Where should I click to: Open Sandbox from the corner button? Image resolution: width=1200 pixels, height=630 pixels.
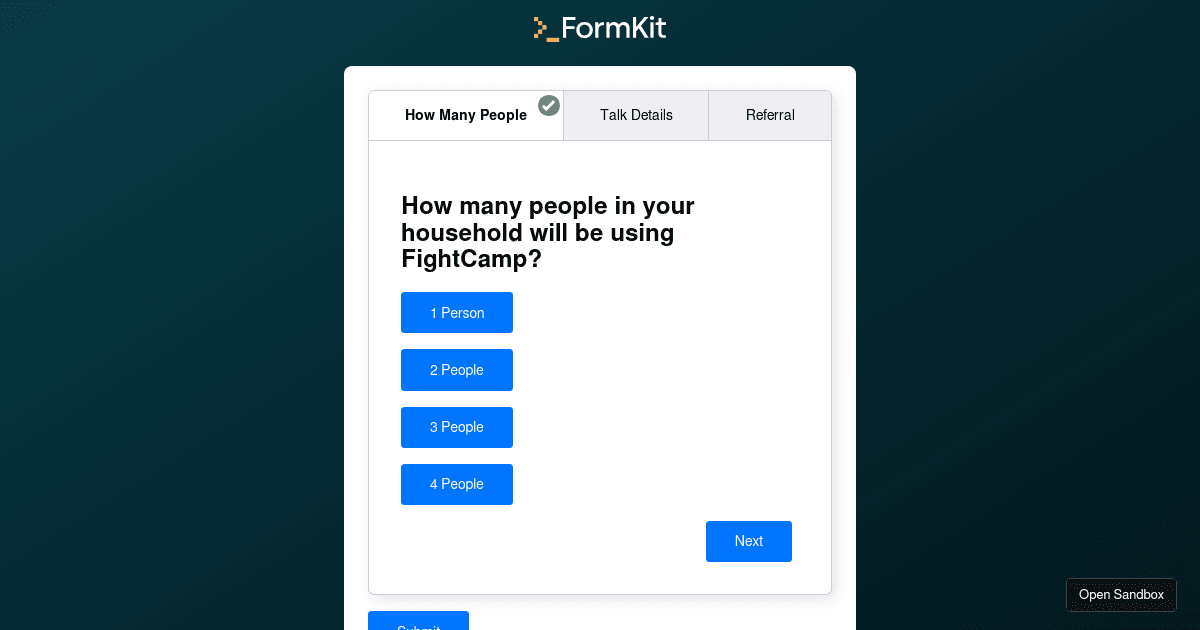click(x=1120, y=594)
